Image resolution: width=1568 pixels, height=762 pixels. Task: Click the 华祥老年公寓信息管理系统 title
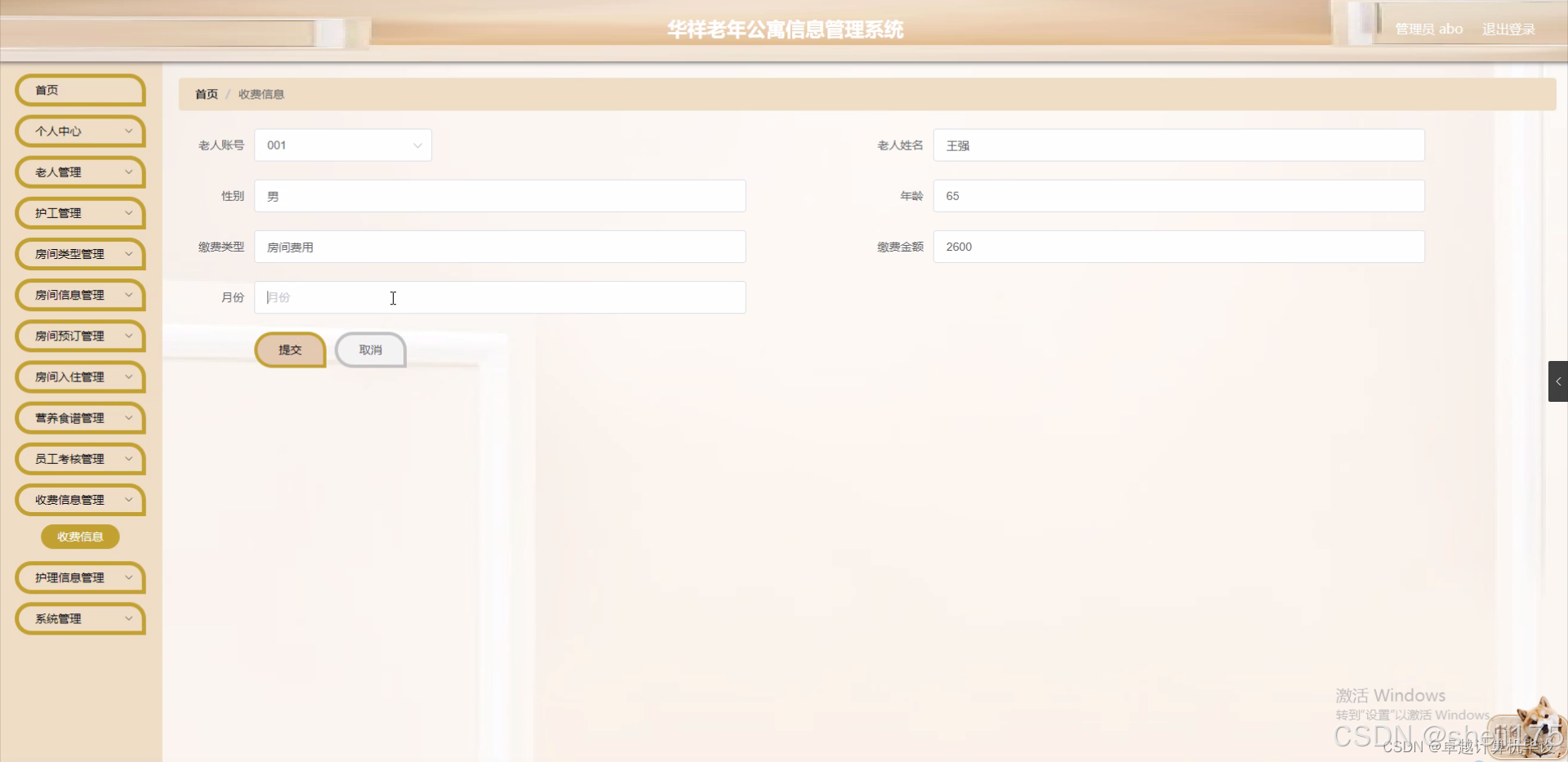click(x=785, y=30)
